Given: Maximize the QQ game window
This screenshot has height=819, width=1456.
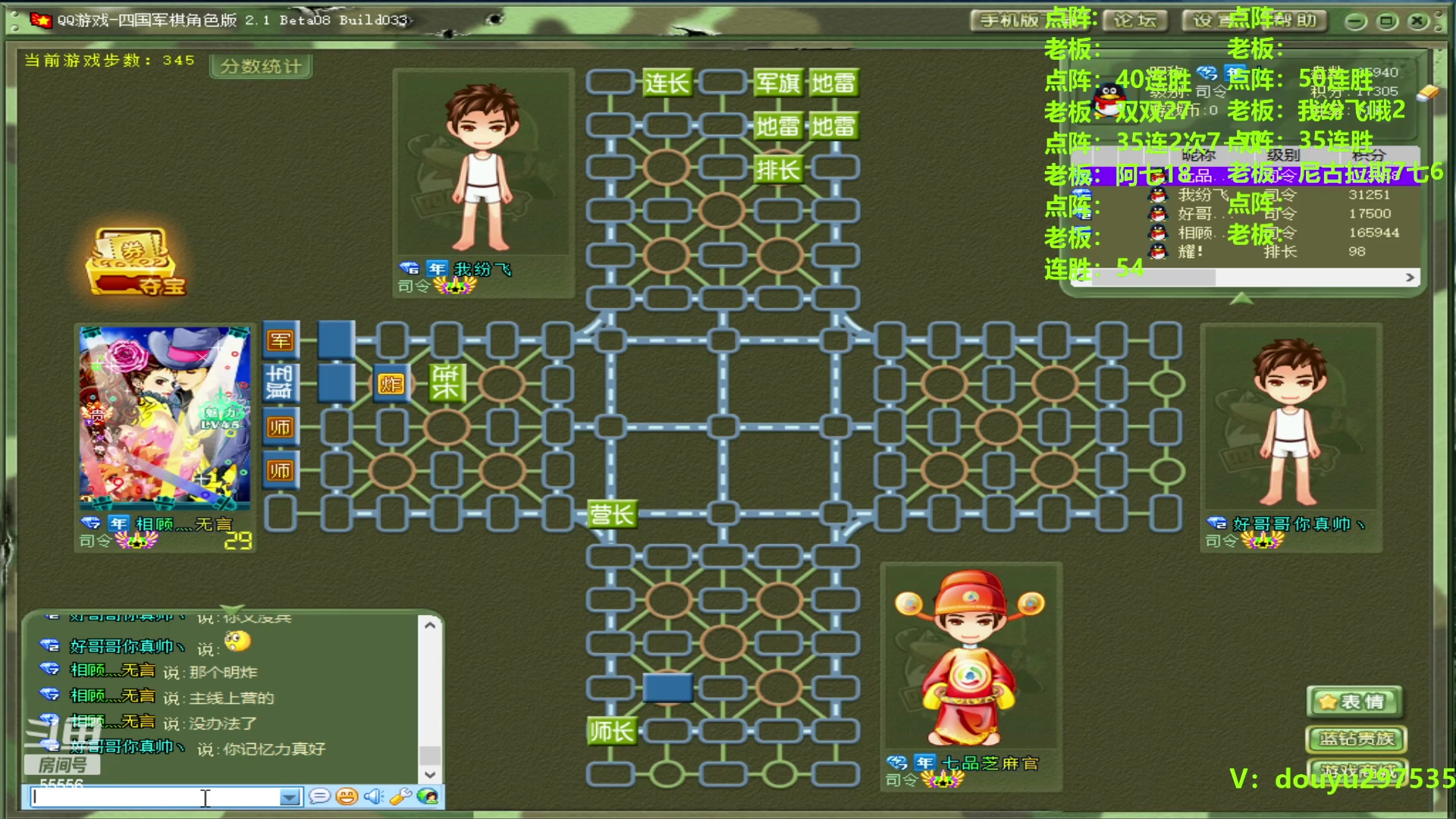Looking at the screenshot, I should (1387, 21).
